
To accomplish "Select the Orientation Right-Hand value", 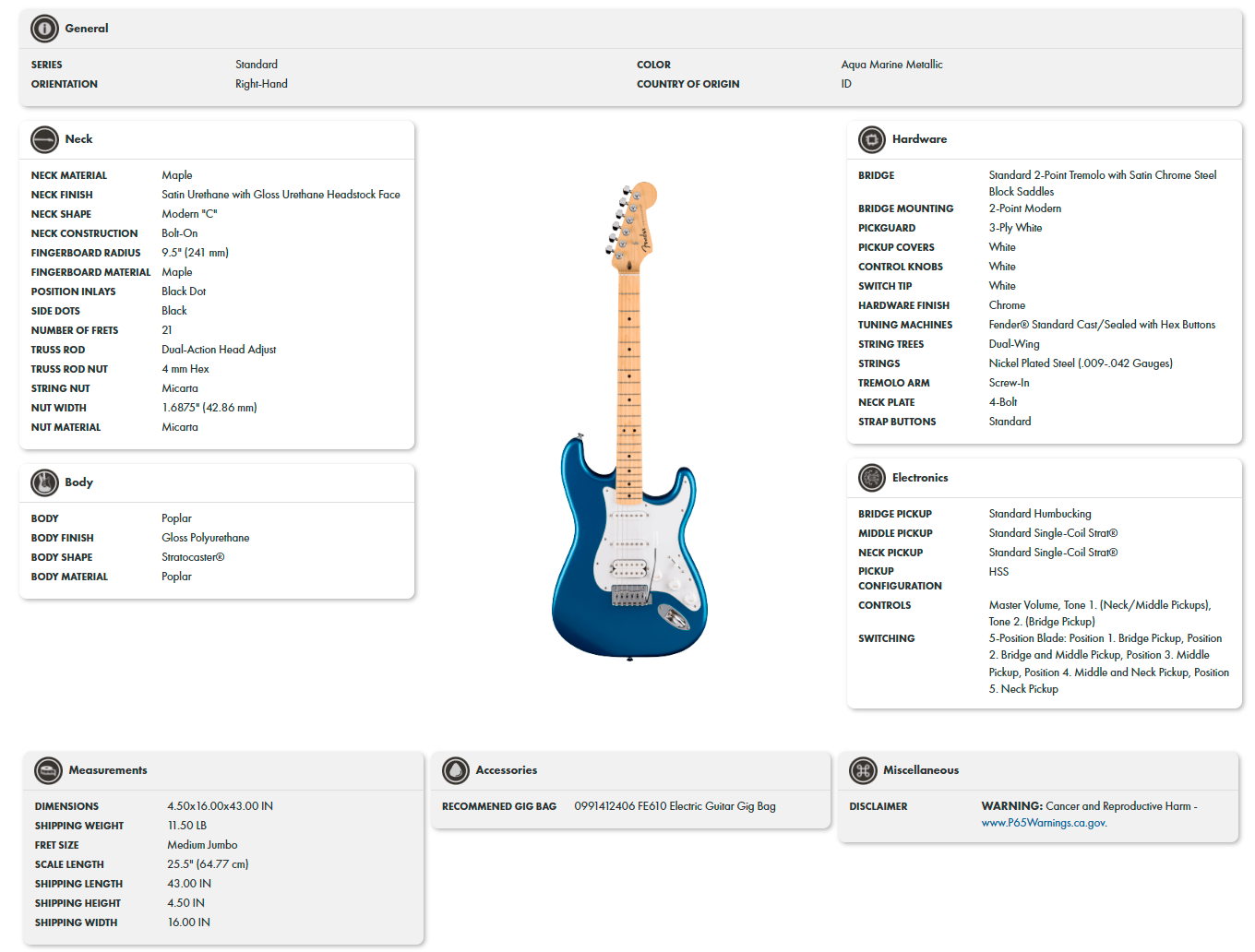I will tap(261, 83).
